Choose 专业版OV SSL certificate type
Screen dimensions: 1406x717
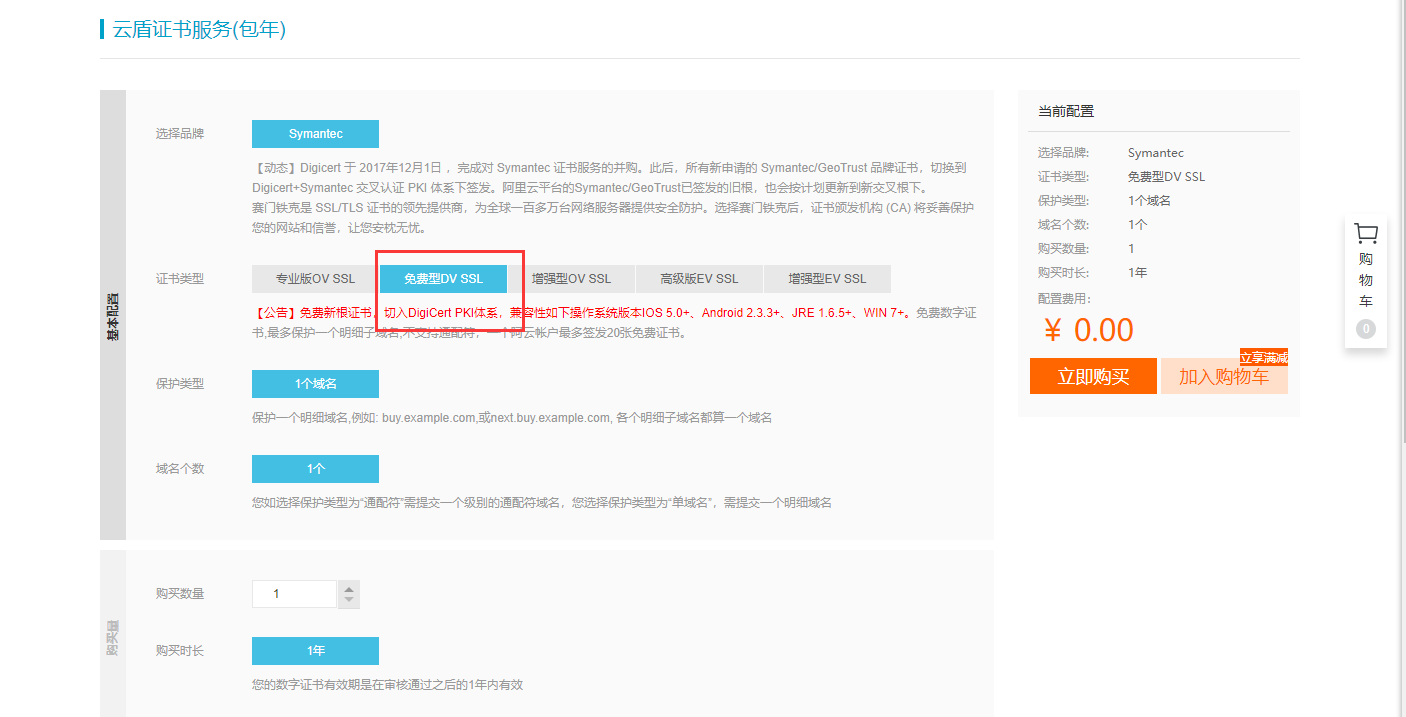pos(315,279)
